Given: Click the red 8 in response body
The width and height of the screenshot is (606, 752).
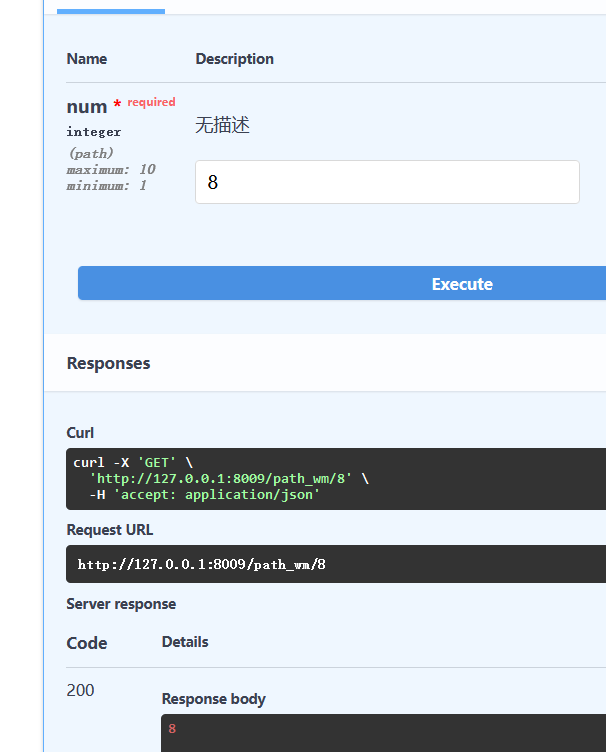Looking at the screenshot, I should [172, 729].
